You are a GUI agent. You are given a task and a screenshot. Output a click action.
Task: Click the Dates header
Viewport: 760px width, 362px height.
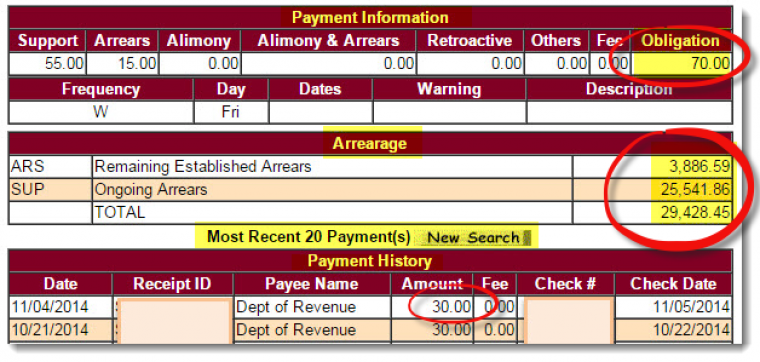(x=320, y=89)
